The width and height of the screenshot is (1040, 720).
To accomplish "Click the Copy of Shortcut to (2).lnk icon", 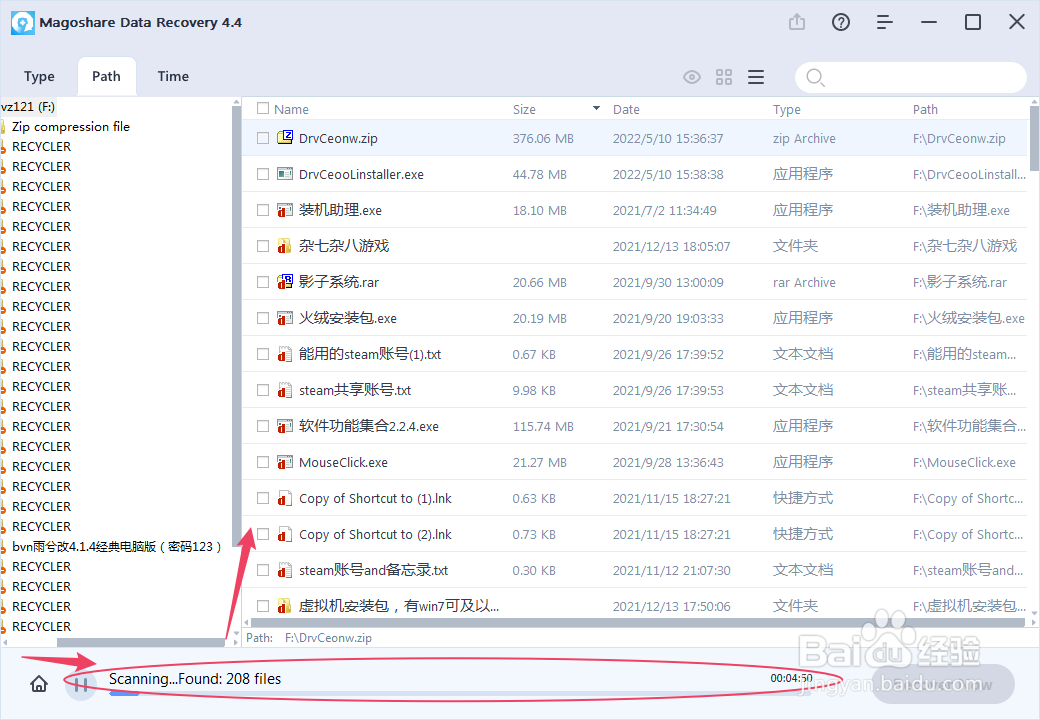I will point(285,534).
